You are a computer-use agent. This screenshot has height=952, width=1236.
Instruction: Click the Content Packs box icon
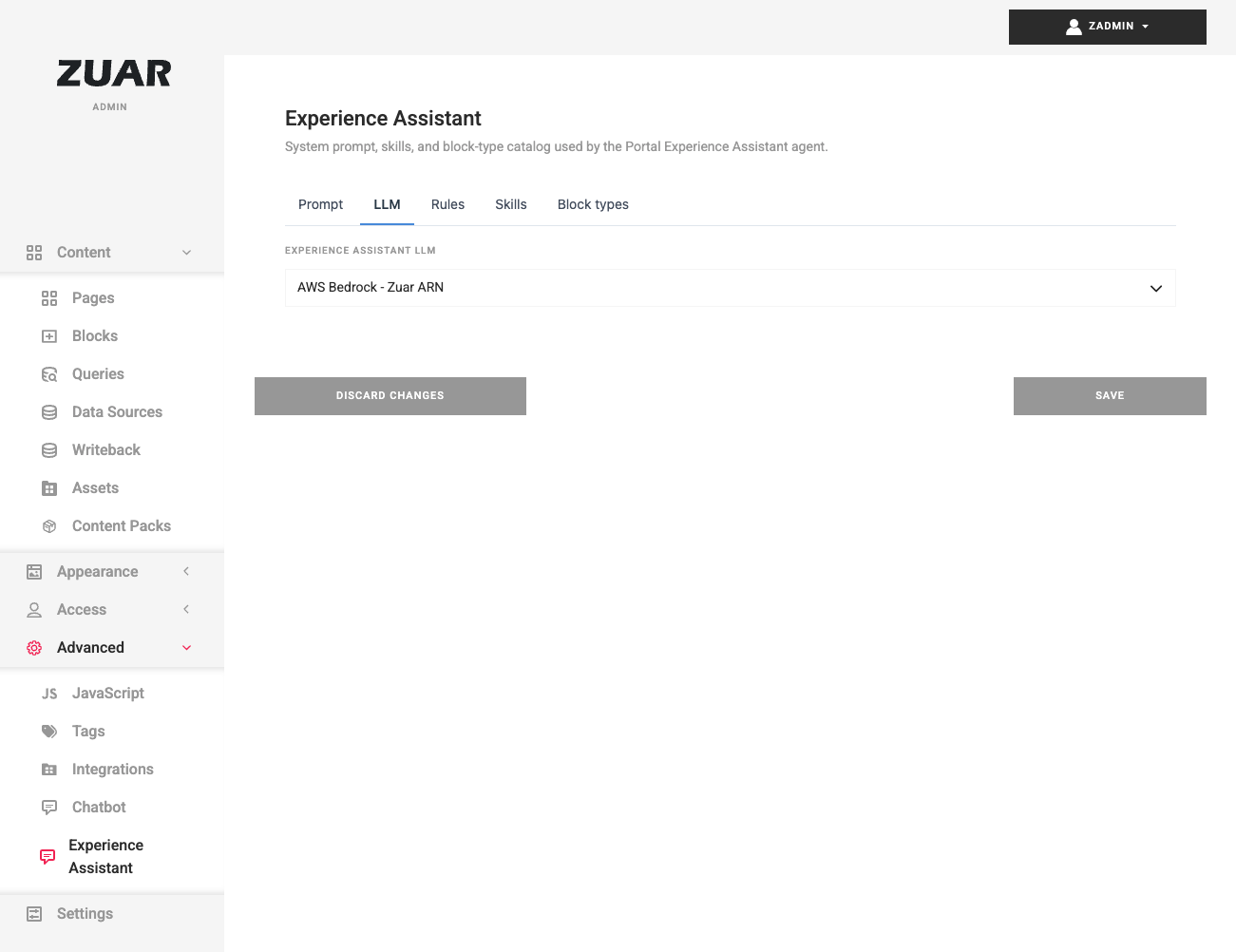tap(49, 526)
